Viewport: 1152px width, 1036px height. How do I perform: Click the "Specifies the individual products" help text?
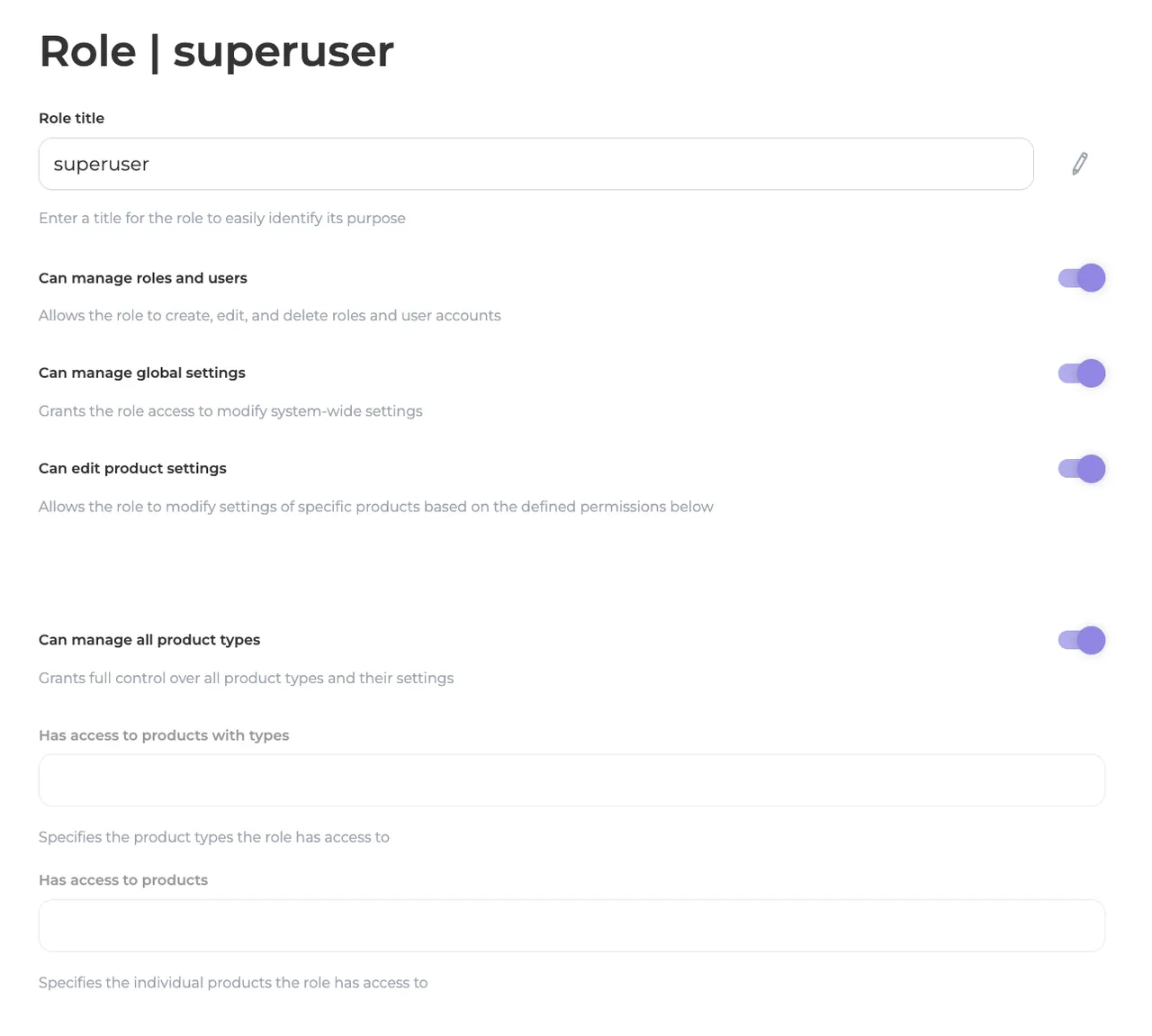pyautogui.click(x=233, y=983)
